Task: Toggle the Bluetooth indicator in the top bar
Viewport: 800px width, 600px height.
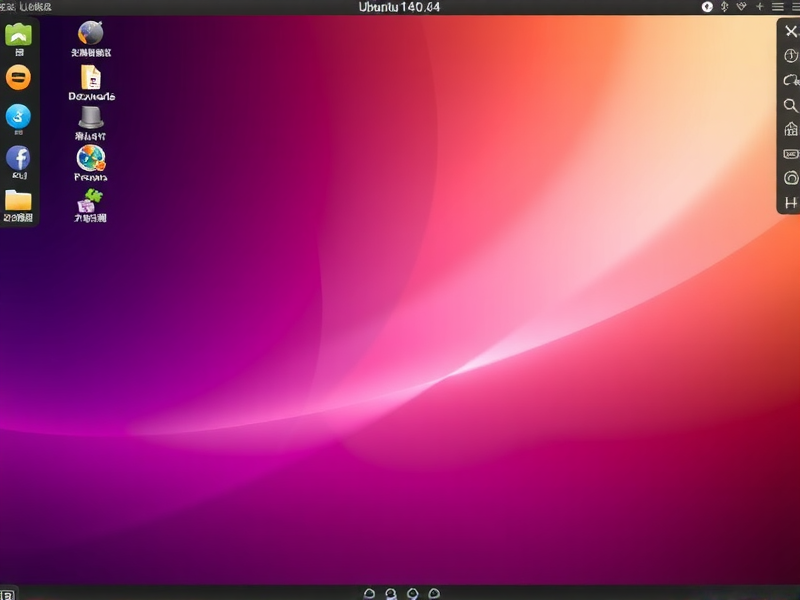Action: coord(725,5)
